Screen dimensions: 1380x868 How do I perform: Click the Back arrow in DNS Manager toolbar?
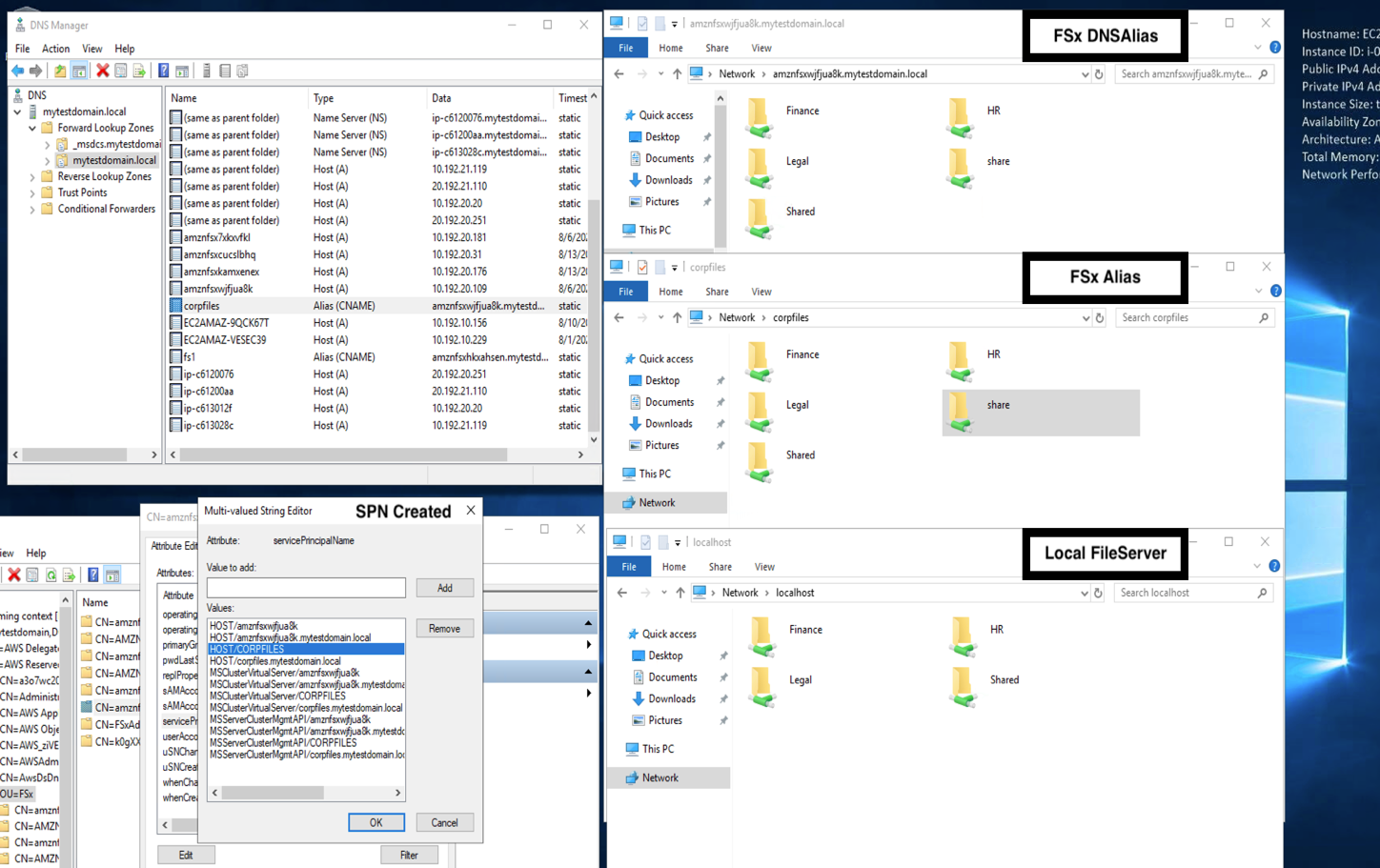point(17,70)
